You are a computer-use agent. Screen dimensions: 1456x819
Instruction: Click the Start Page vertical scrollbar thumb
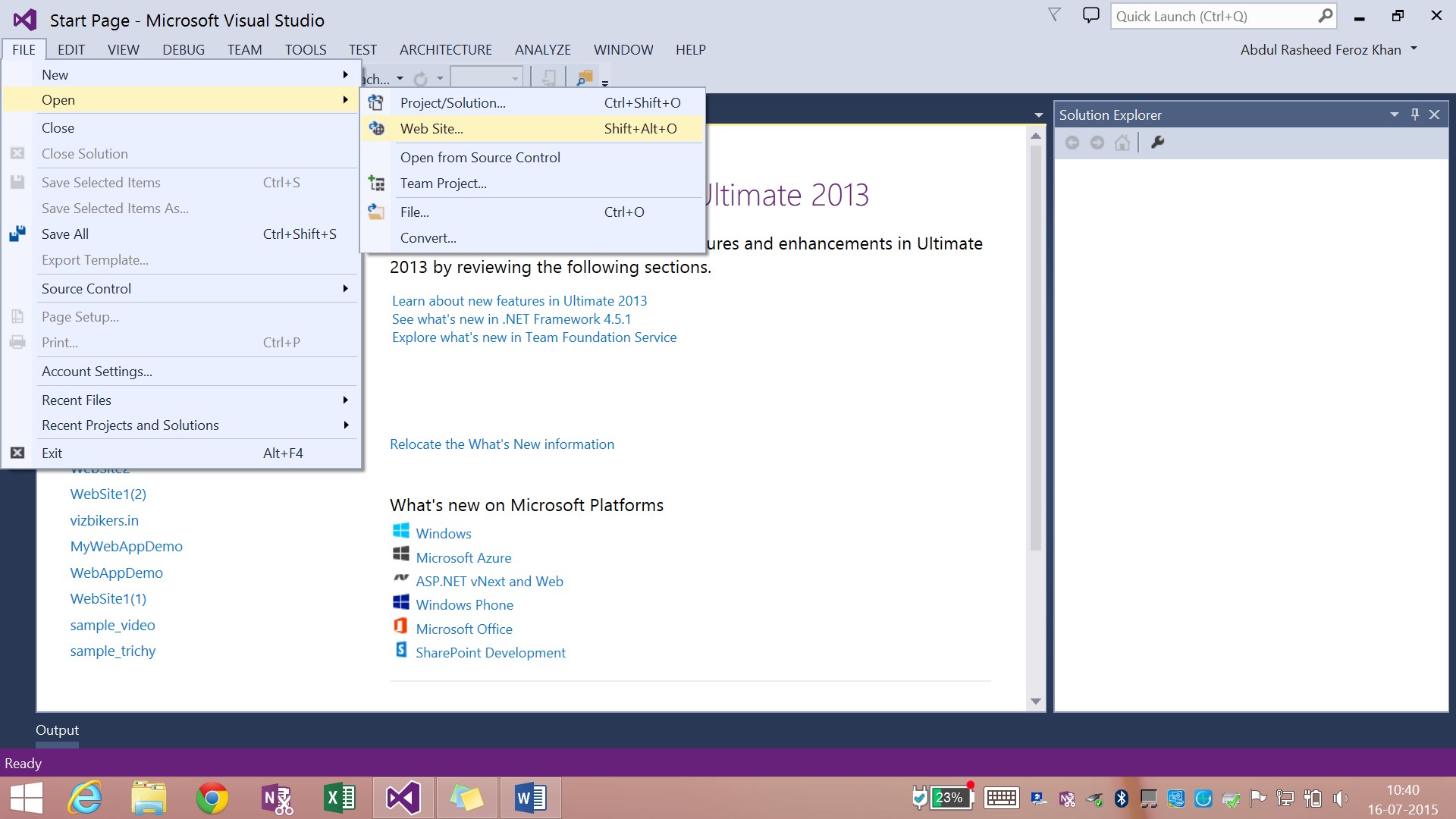(x=1036, y=347)
